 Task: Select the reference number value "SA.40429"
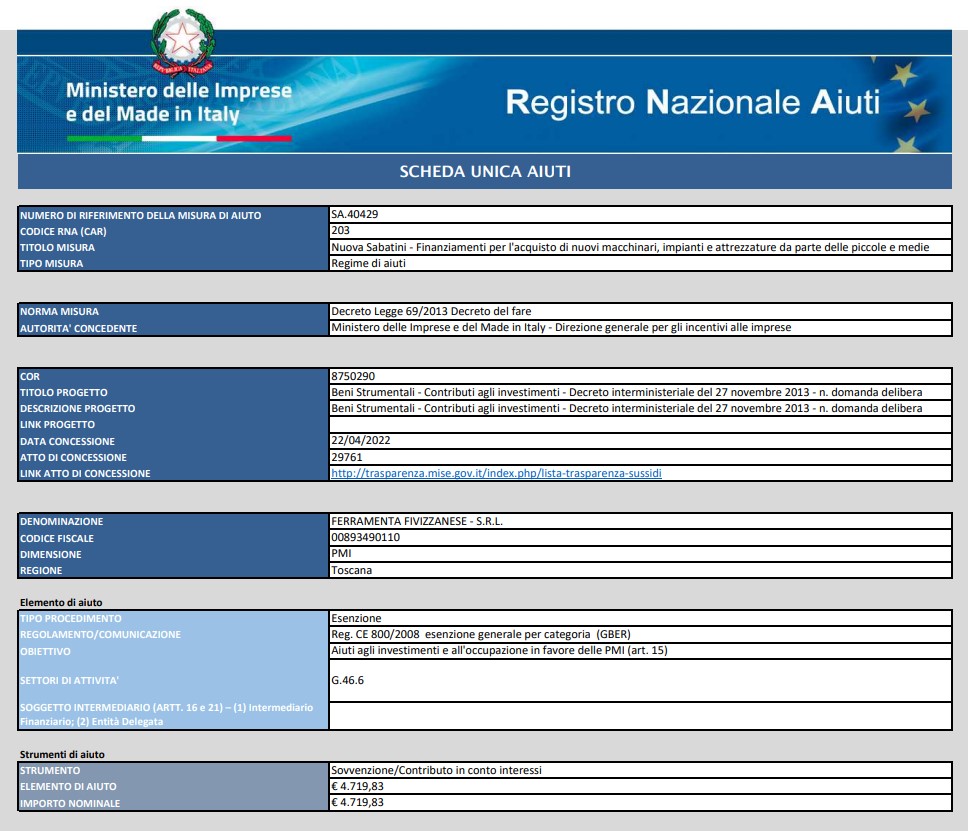354,214
